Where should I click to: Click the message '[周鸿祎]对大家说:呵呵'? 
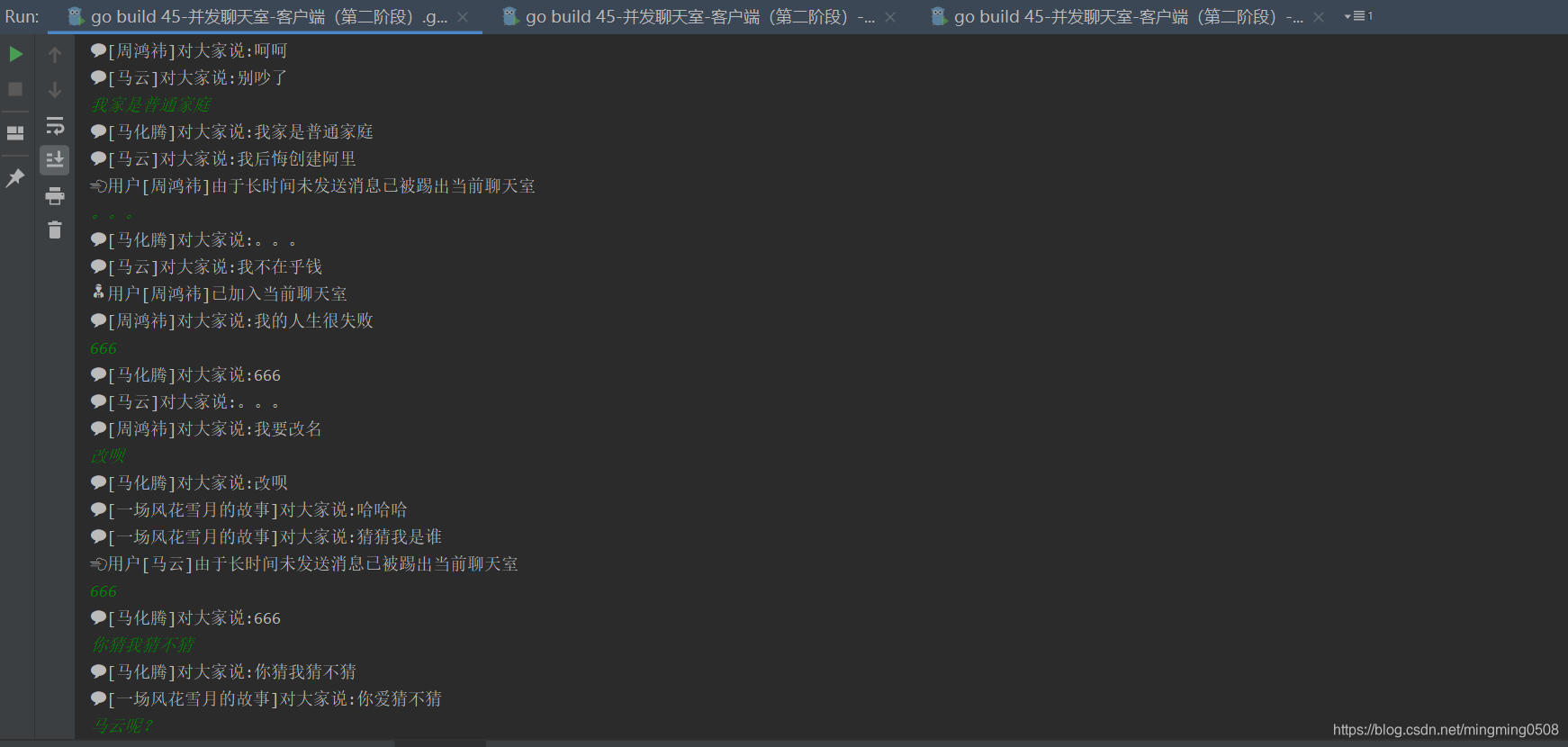[189, 51]
